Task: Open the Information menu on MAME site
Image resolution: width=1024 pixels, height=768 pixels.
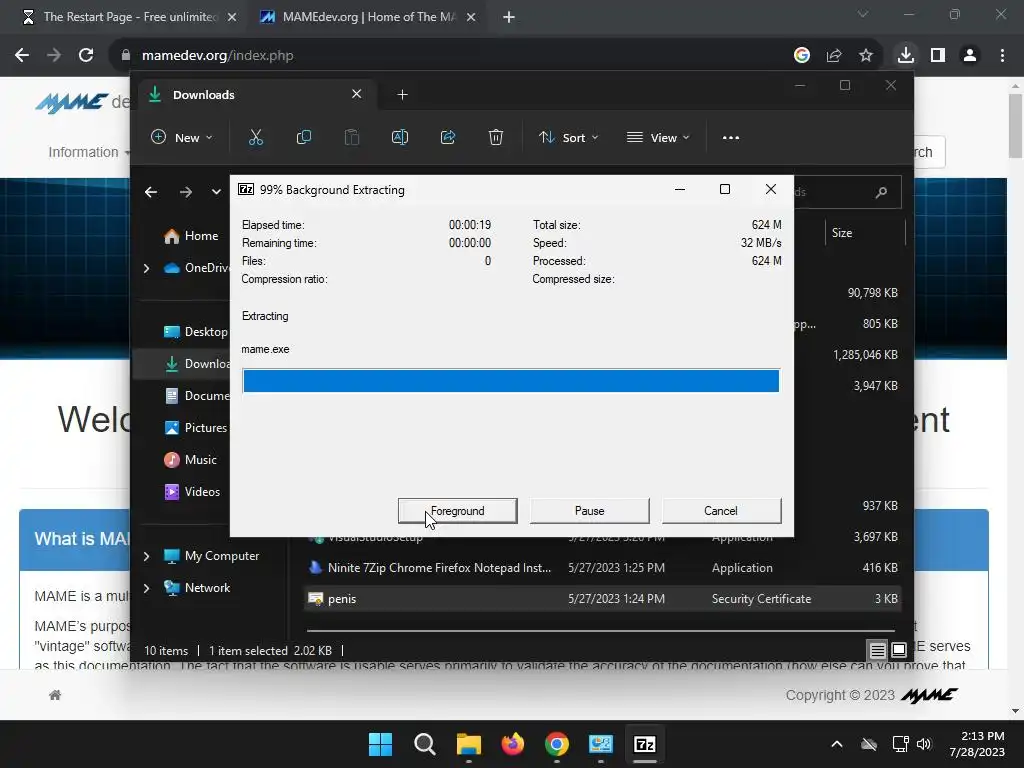Action: [x=89, y=152]
